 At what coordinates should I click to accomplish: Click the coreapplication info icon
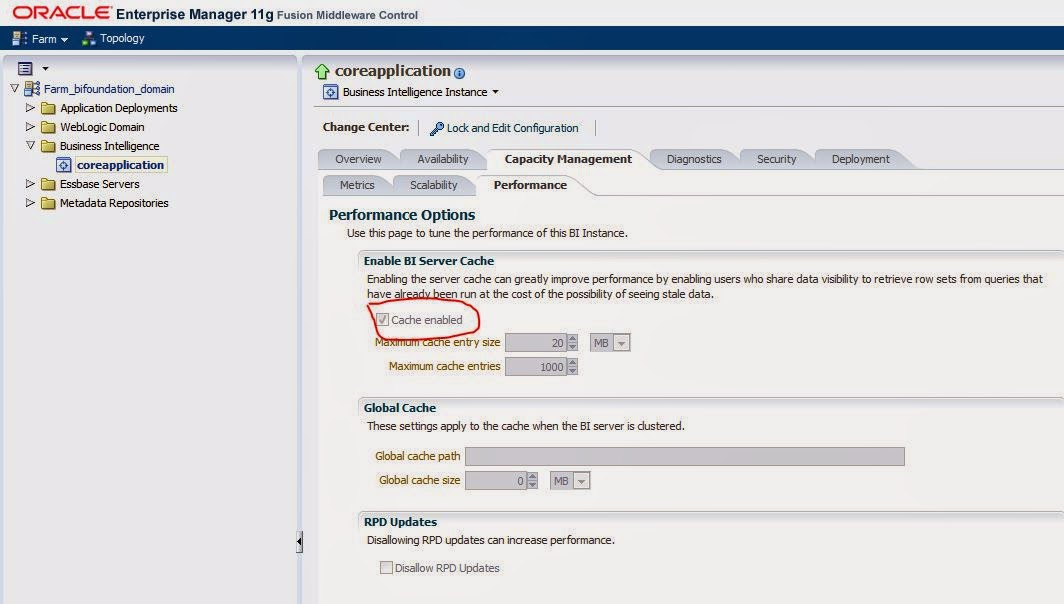[459, 73]
